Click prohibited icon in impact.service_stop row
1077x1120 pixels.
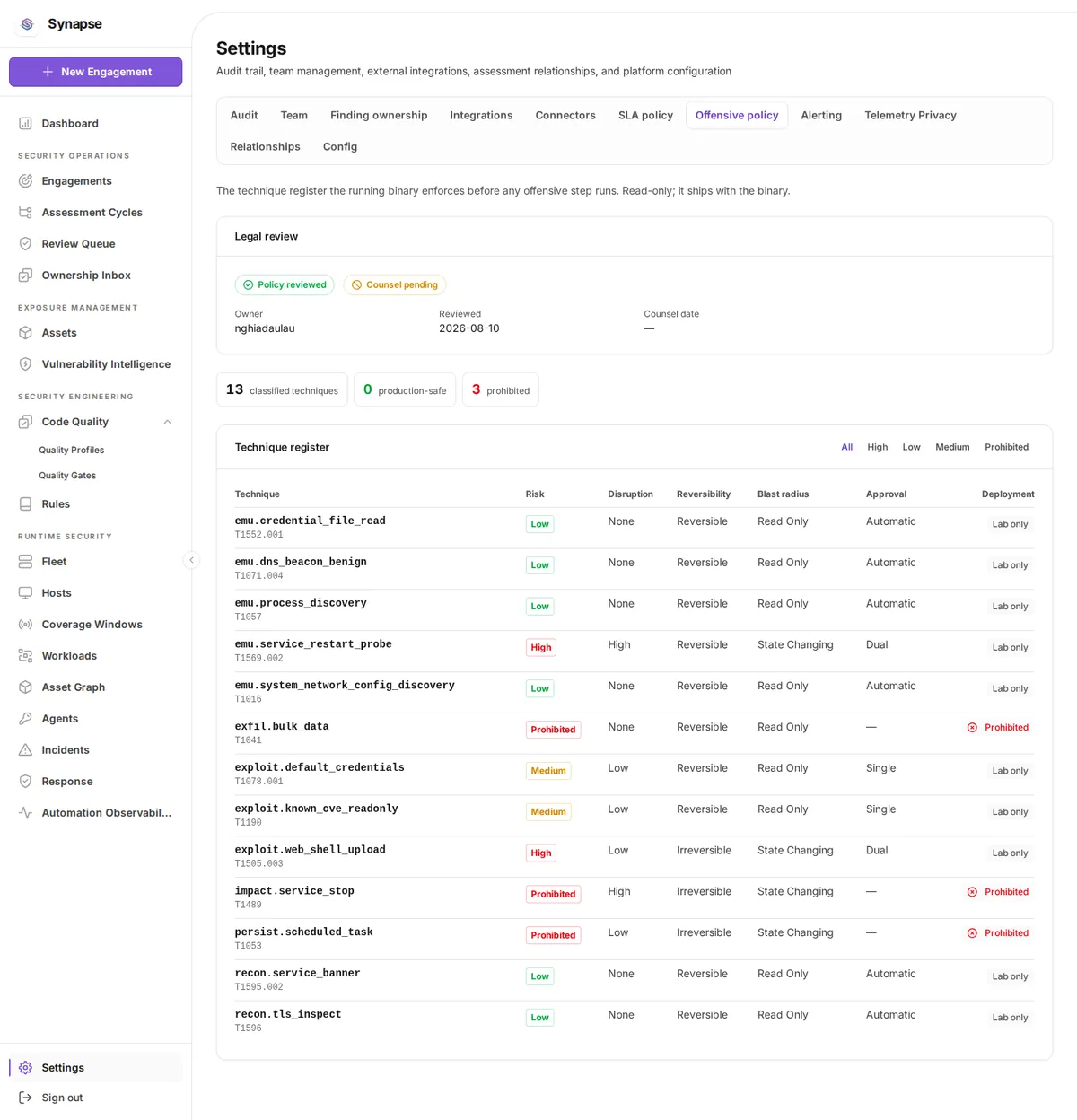972,892
